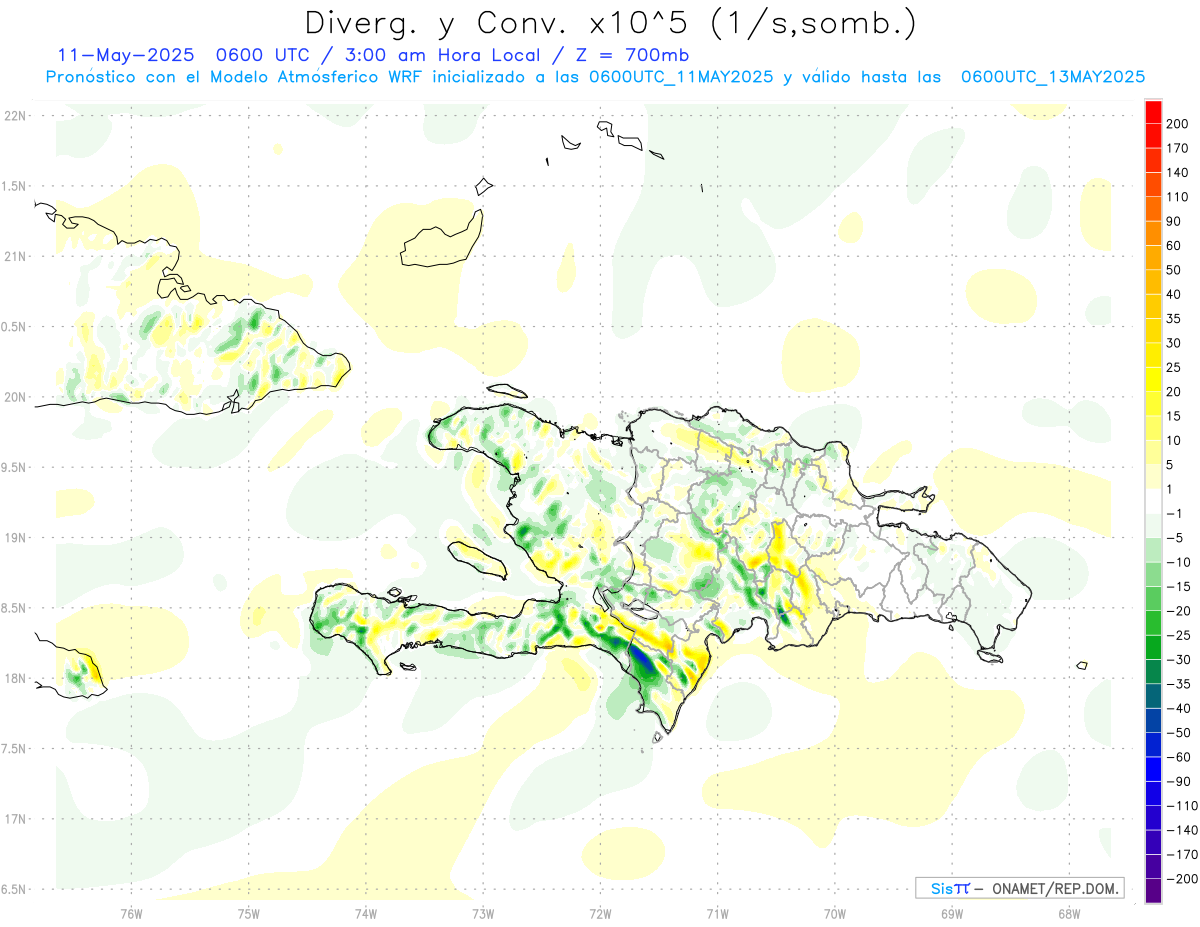Click the positive colorbar value 15
The image size is (1200, 927).
coord(1175,416)
